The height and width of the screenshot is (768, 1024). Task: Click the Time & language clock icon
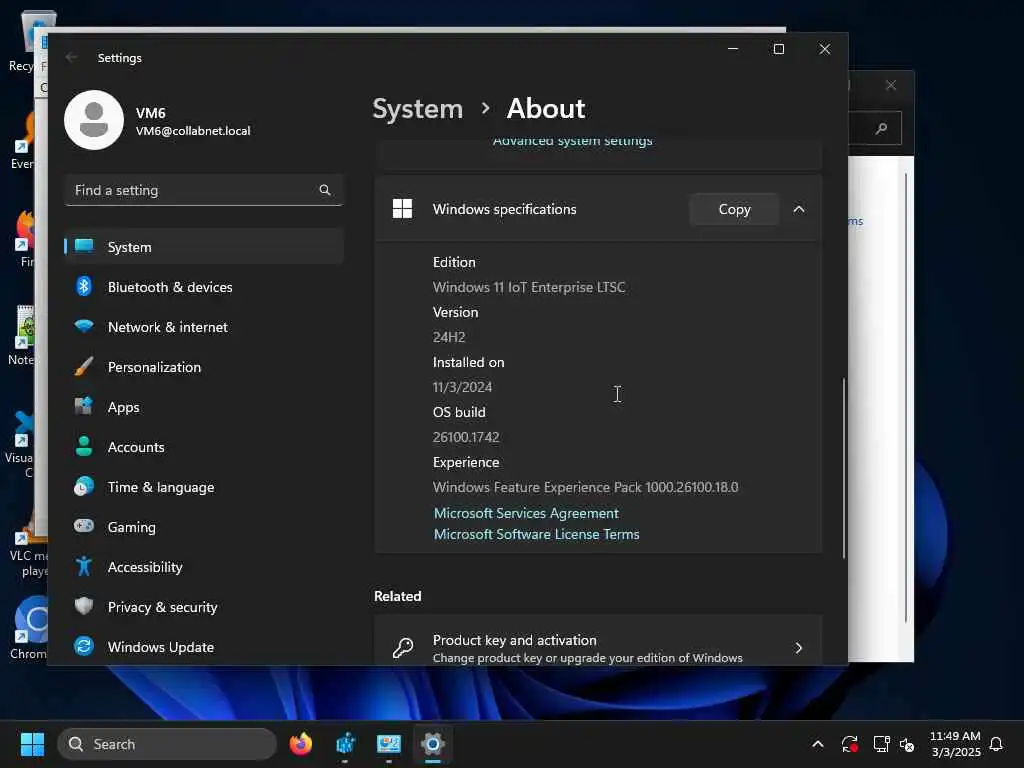click(84, 487)
